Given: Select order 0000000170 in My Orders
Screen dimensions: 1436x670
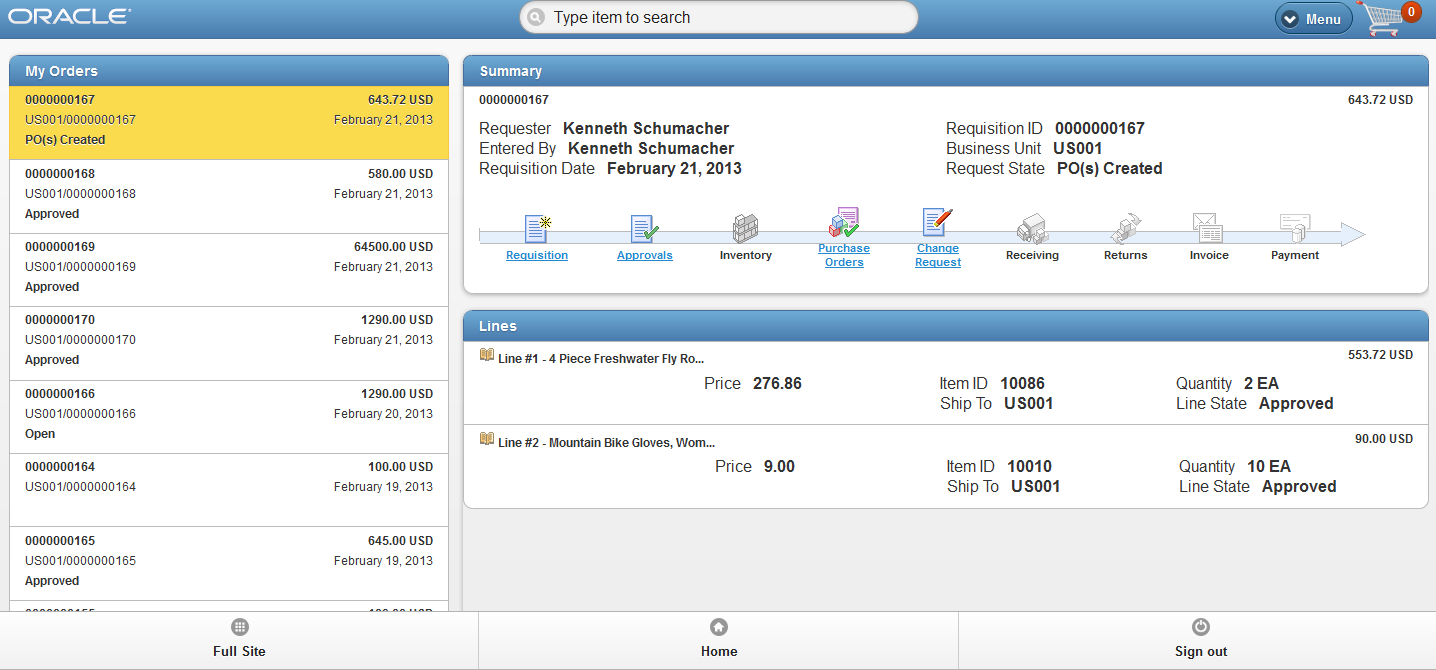Looking at the screenshot, I should 229,343.
